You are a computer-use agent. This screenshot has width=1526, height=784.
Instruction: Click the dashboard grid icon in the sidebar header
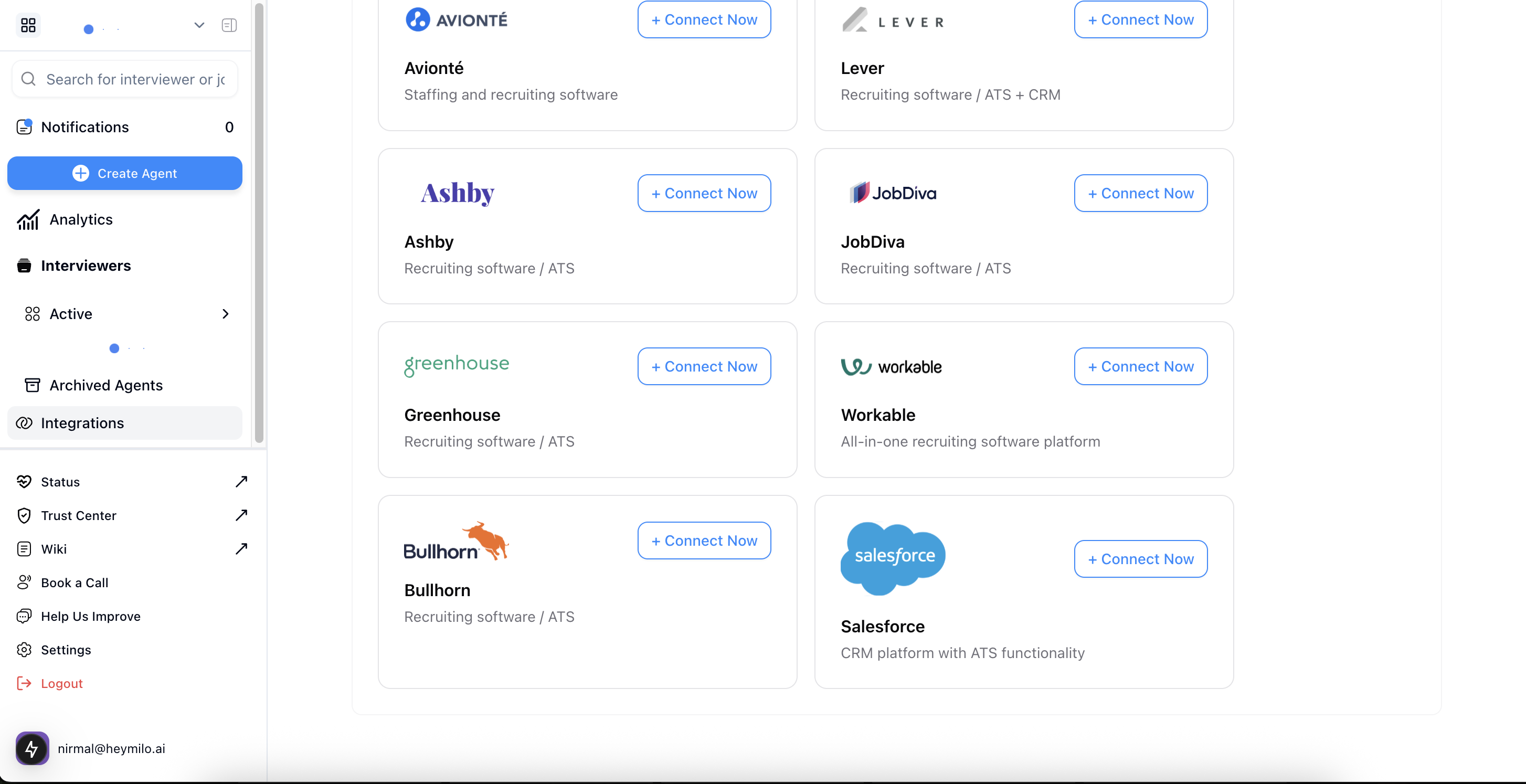pos(28,25)
